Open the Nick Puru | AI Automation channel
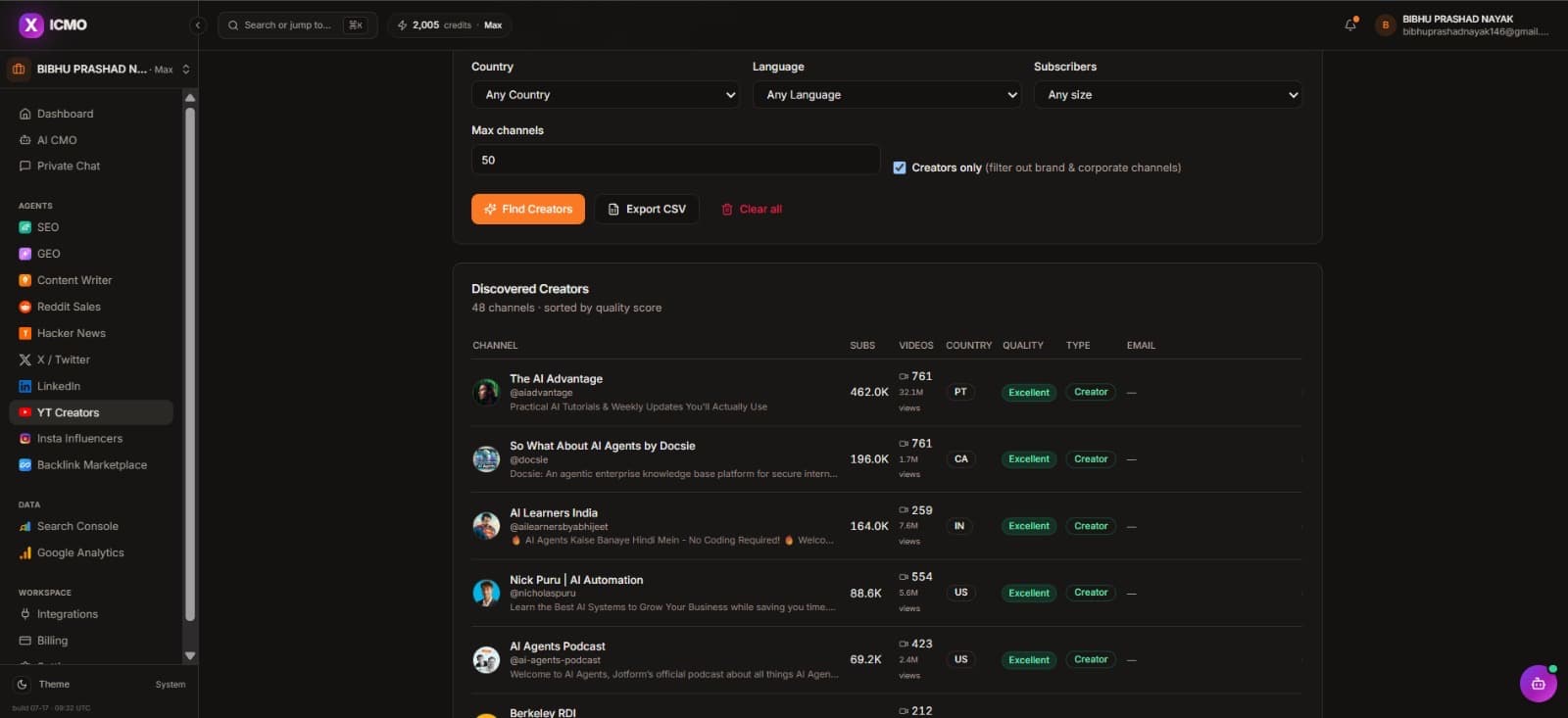1568x718 pixels. pos(576,580)
